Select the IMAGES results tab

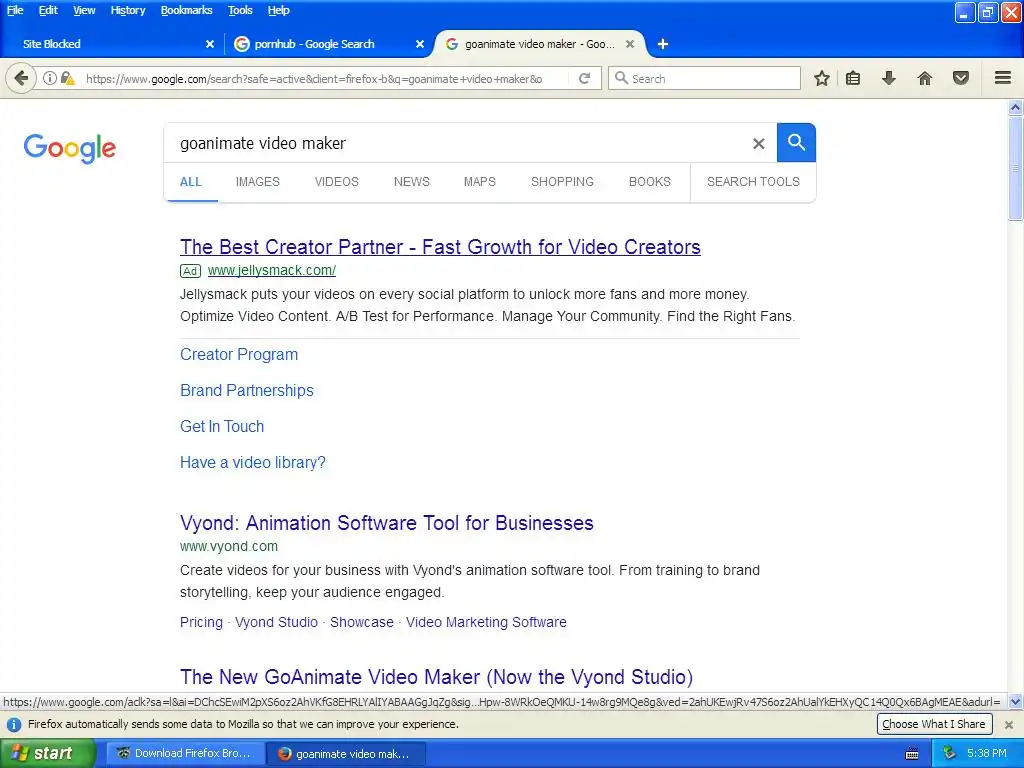258,182
